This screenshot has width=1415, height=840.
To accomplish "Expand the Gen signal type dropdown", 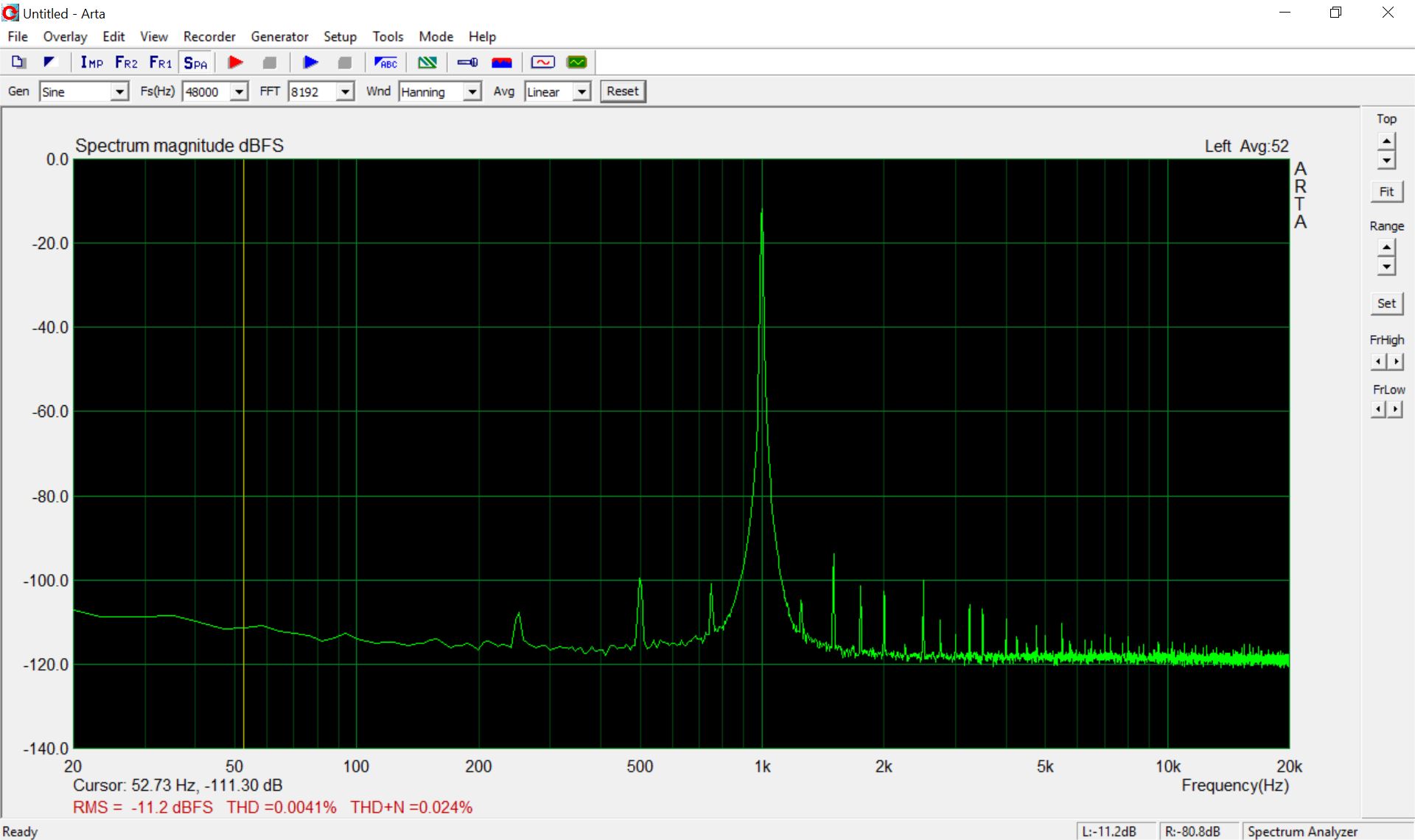I will (119, 91).
